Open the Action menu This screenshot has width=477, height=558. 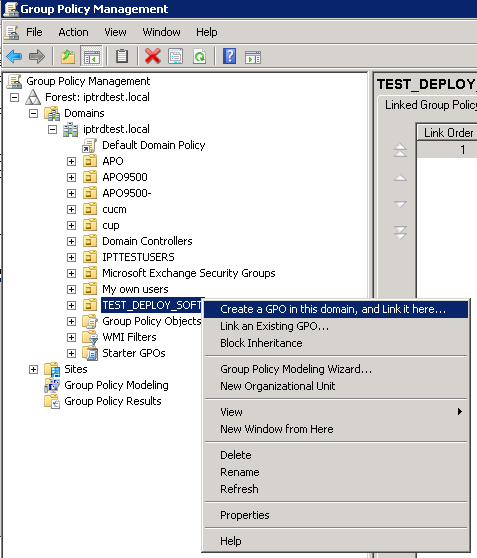coord(73,32)
